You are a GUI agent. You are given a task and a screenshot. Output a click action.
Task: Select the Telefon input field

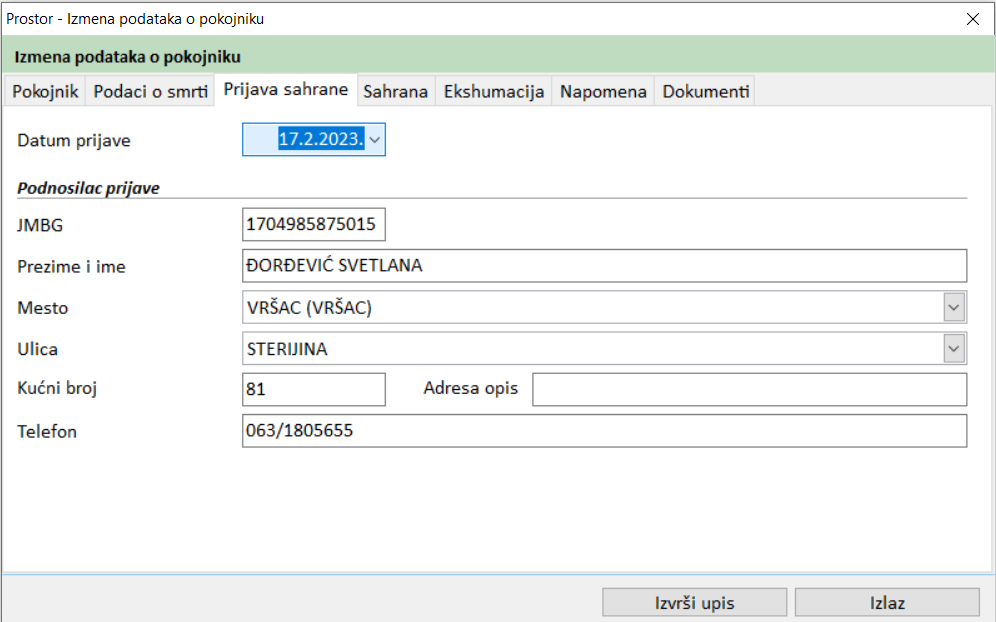604,431
